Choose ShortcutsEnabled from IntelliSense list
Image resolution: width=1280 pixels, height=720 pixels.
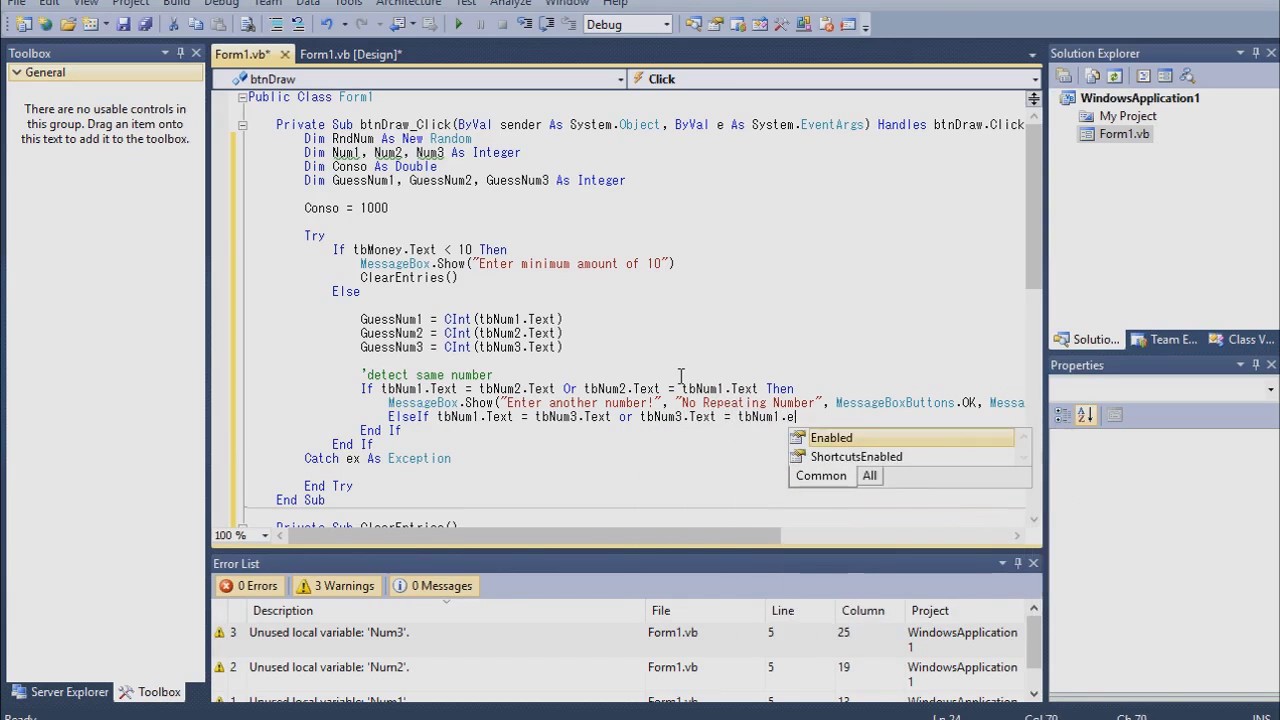[902, 457]
